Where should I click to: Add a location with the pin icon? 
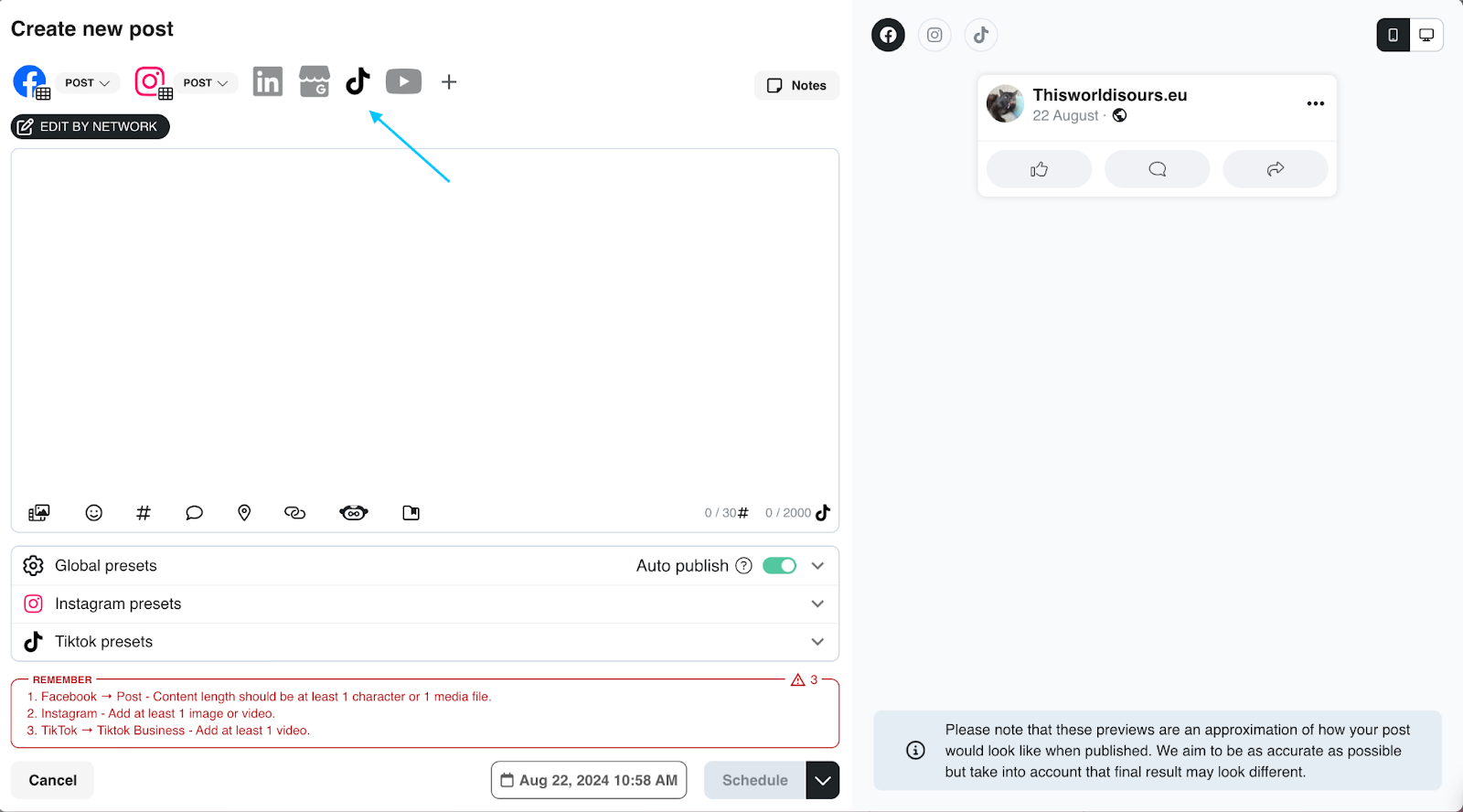(x=244, y=513)
